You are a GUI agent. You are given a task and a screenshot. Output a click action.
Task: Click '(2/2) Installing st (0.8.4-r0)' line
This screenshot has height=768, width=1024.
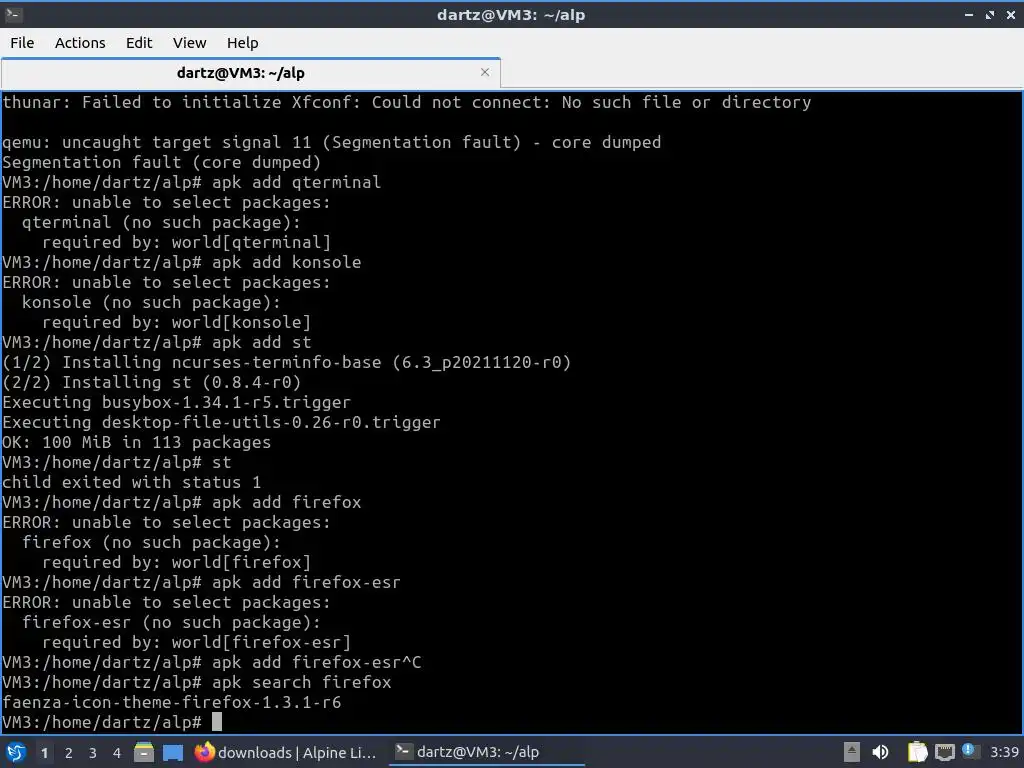coord(152,383)
